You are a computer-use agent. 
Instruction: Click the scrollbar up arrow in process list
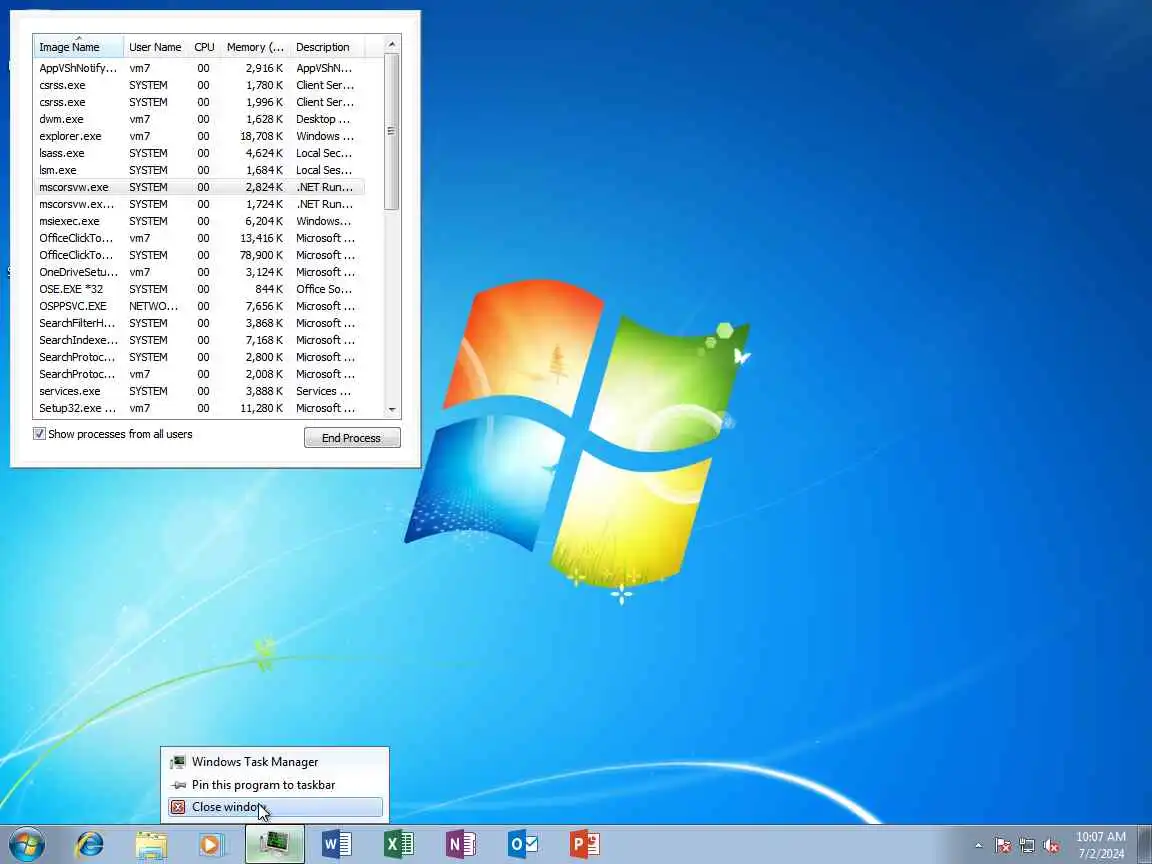click(x=392, y=44)
